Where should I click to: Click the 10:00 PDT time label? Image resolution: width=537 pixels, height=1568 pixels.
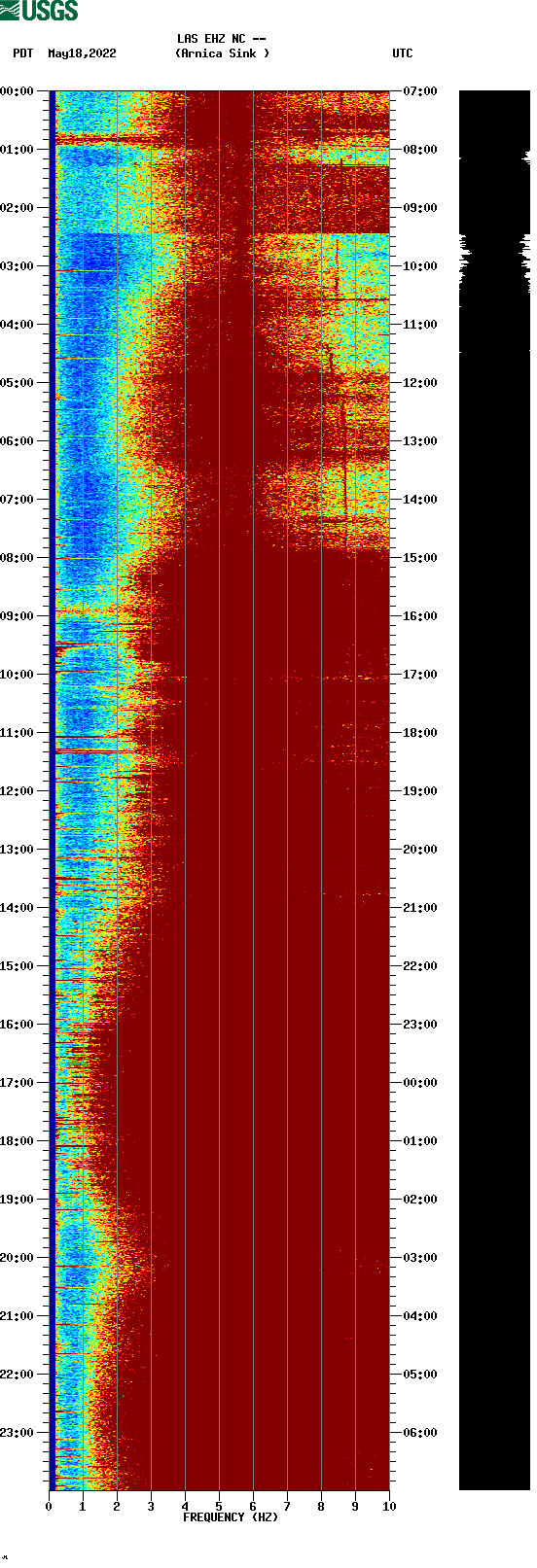[18, 675]
